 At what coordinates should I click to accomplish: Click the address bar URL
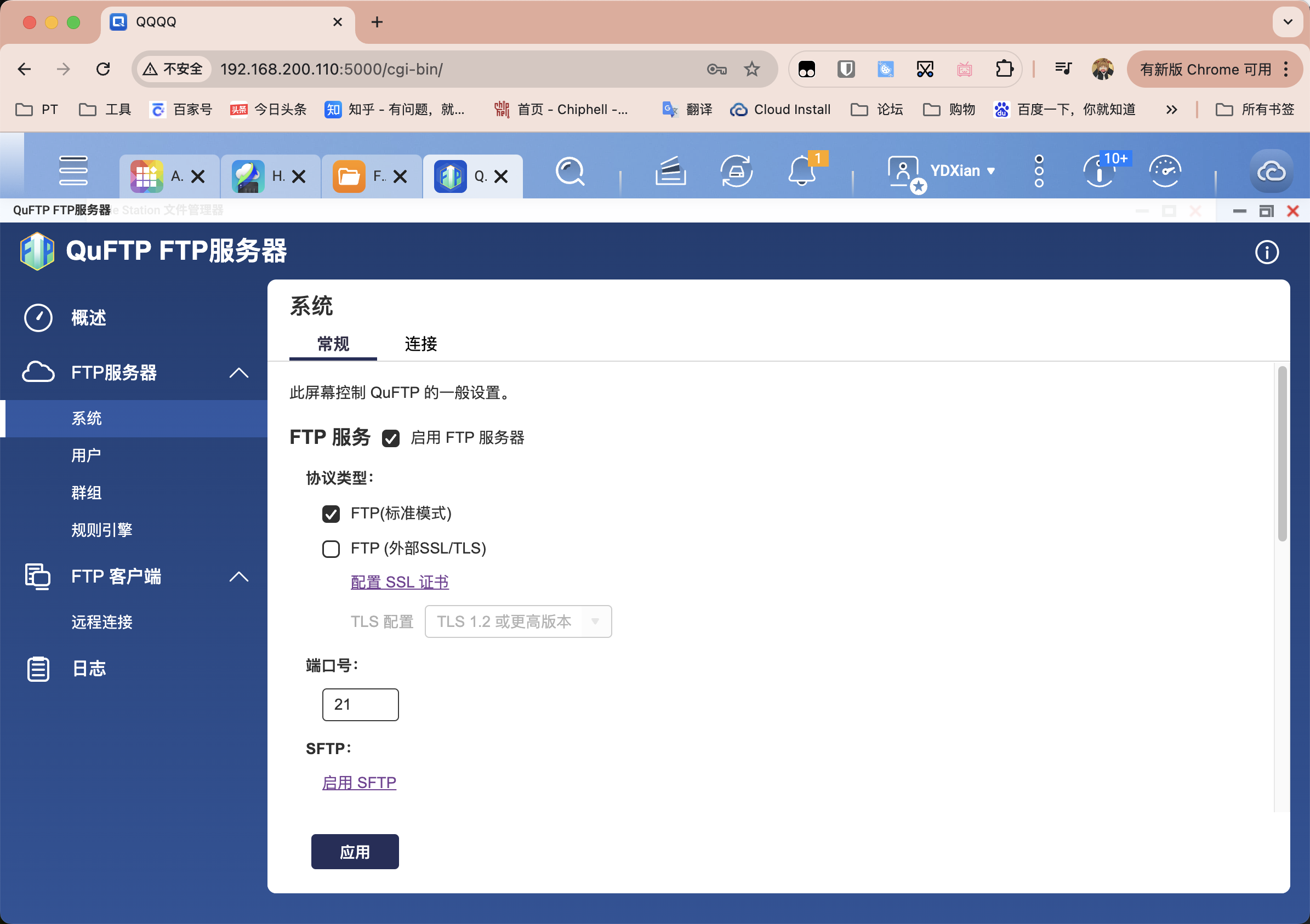click(332, 69)
